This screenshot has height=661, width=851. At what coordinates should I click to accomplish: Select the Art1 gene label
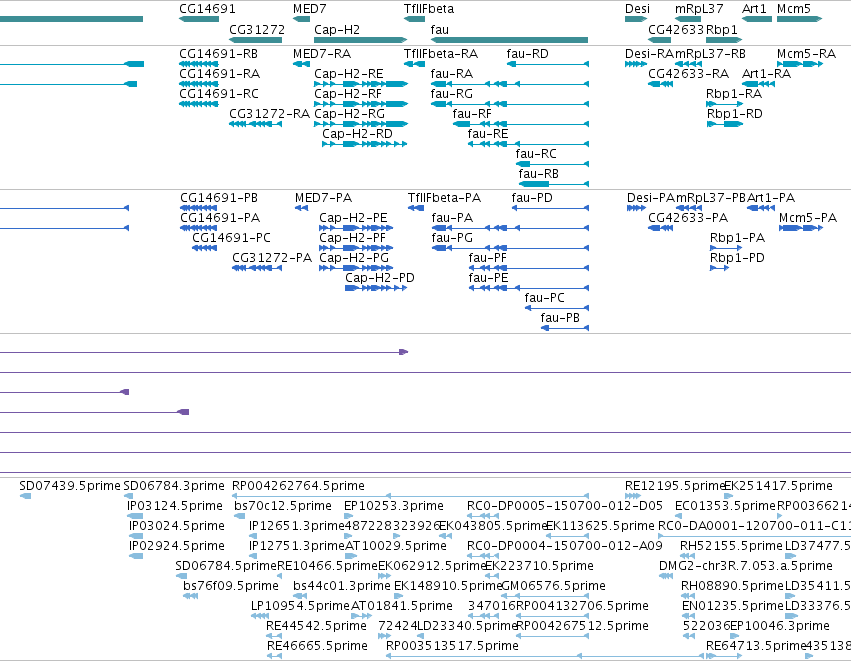754,9
